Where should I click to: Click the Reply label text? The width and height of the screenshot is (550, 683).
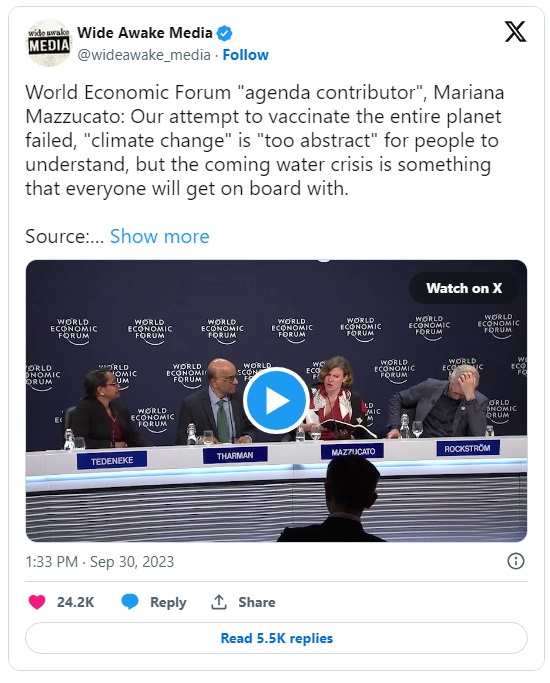pyautogui.click(x=168, y=602)
